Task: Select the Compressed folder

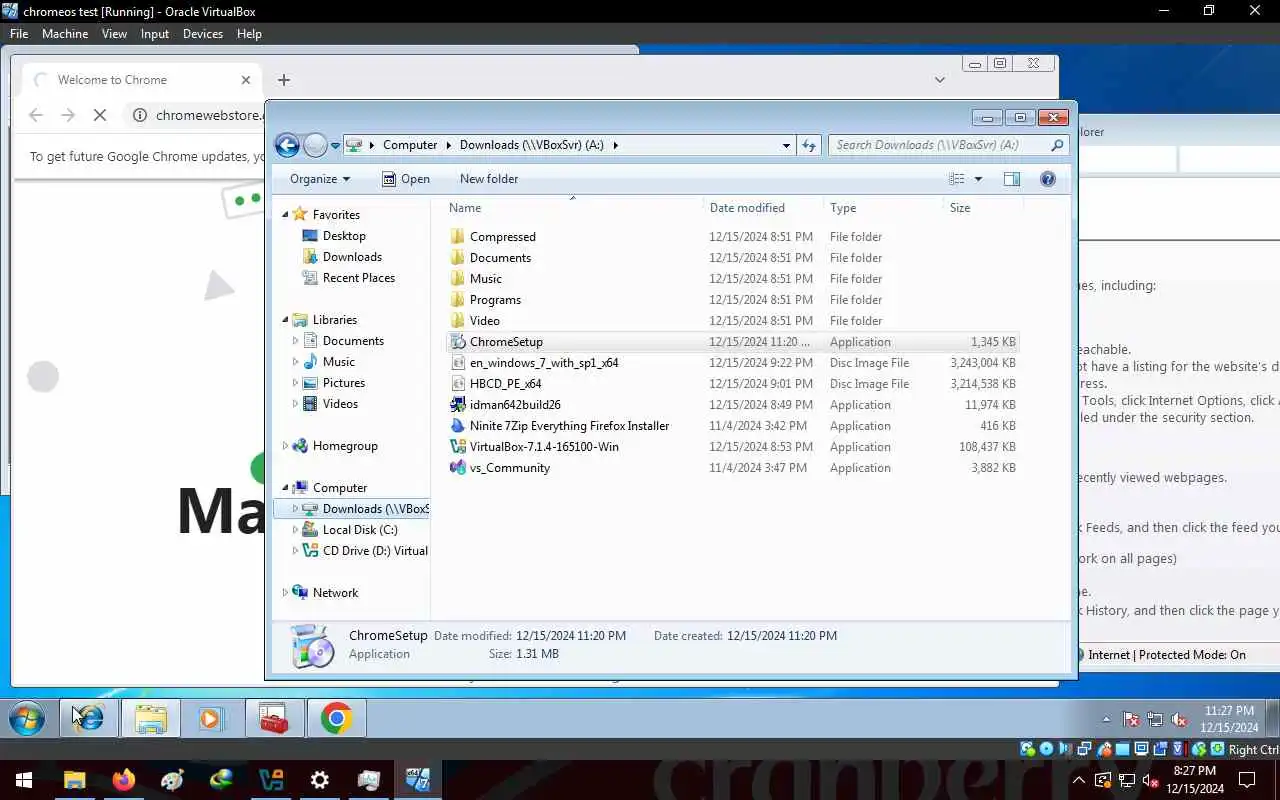Action: (x=731, y=237)
